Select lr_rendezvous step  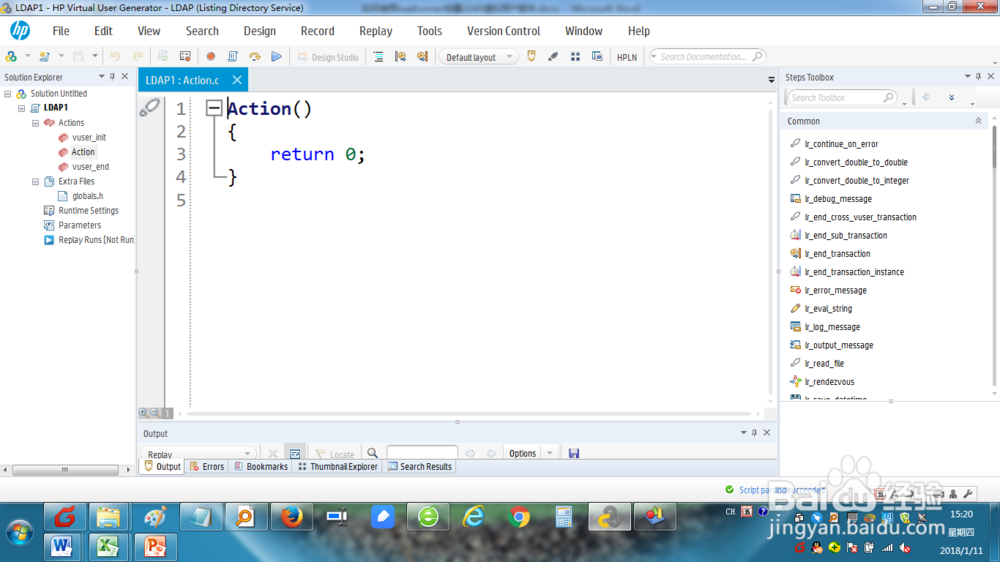click(829, 382)
